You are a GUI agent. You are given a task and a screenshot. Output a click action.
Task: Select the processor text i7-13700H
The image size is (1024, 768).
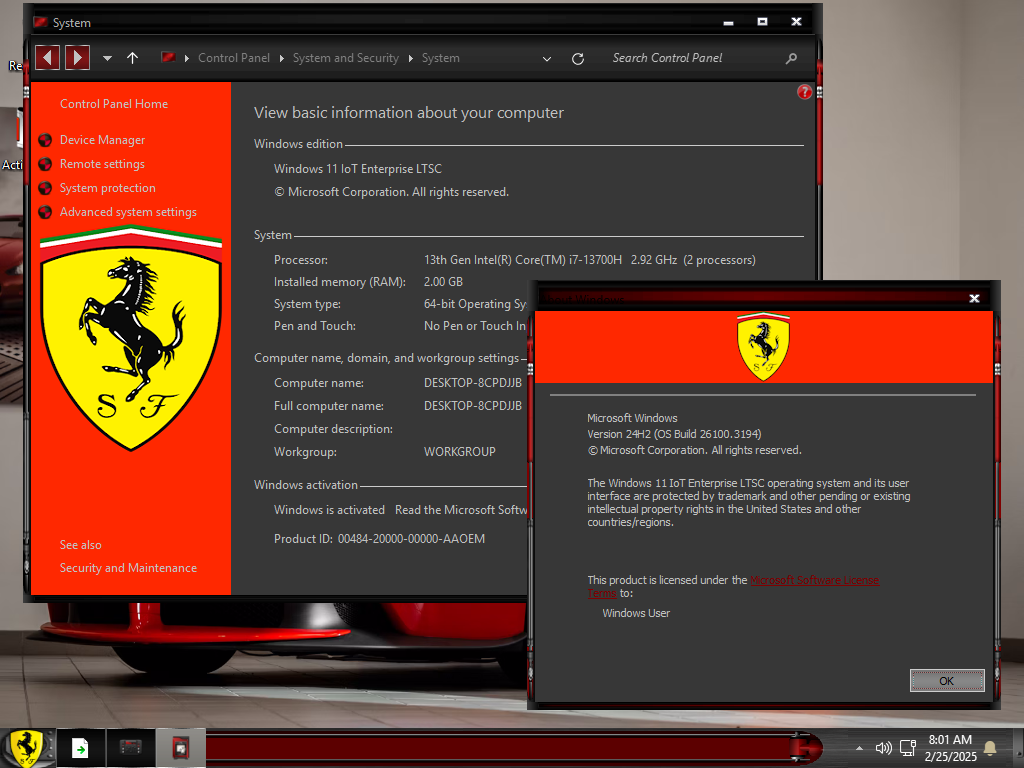point(595,260)
